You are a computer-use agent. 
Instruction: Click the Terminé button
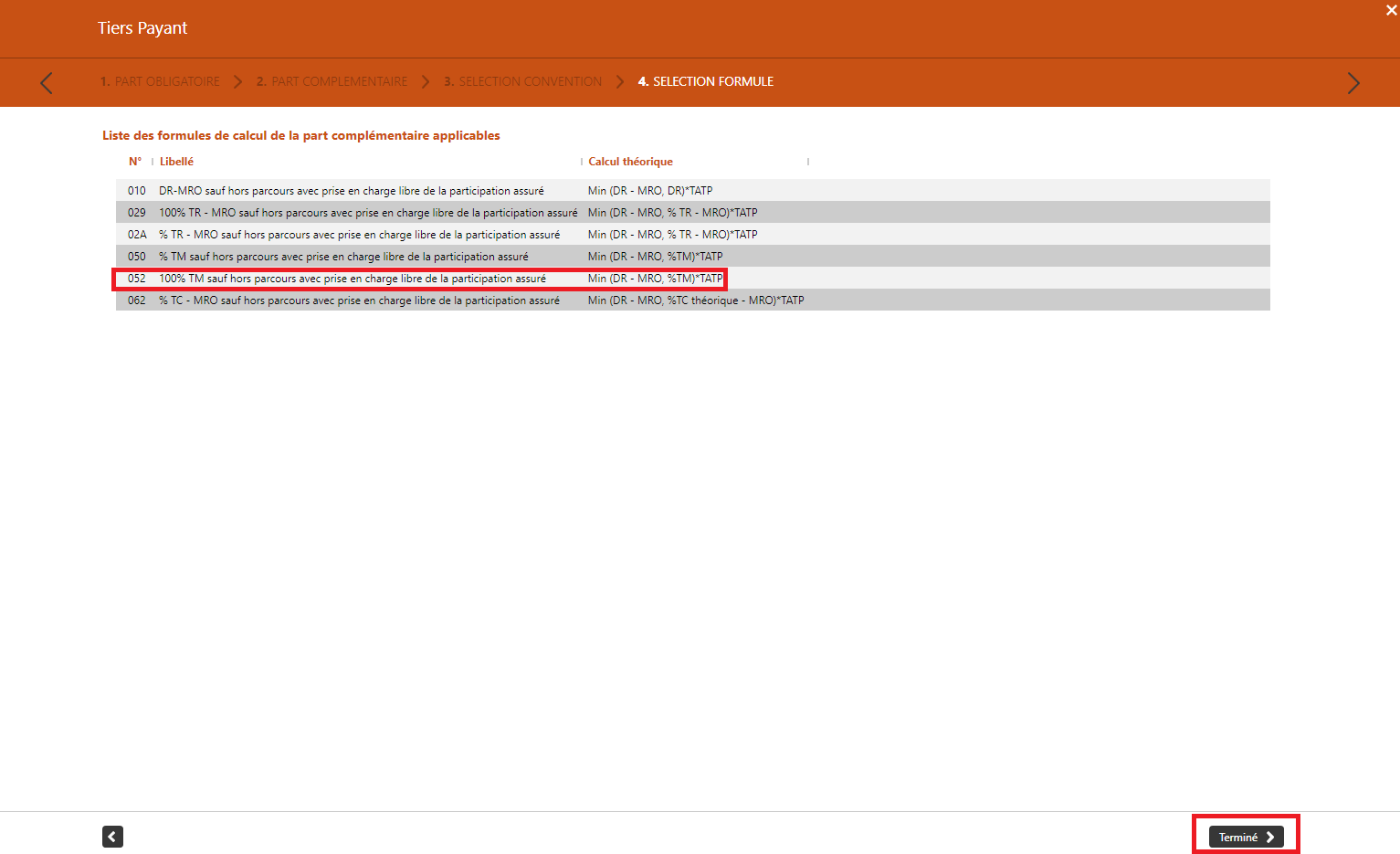pos(1246,837)
